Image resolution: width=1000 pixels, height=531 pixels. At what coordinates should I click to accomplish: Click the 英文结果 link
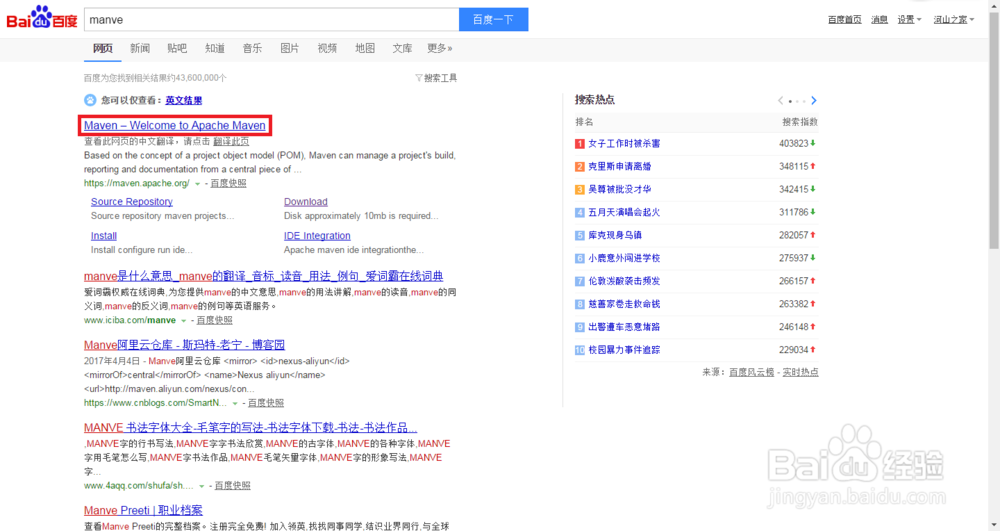pyautogui.click(x=184, y=100)
